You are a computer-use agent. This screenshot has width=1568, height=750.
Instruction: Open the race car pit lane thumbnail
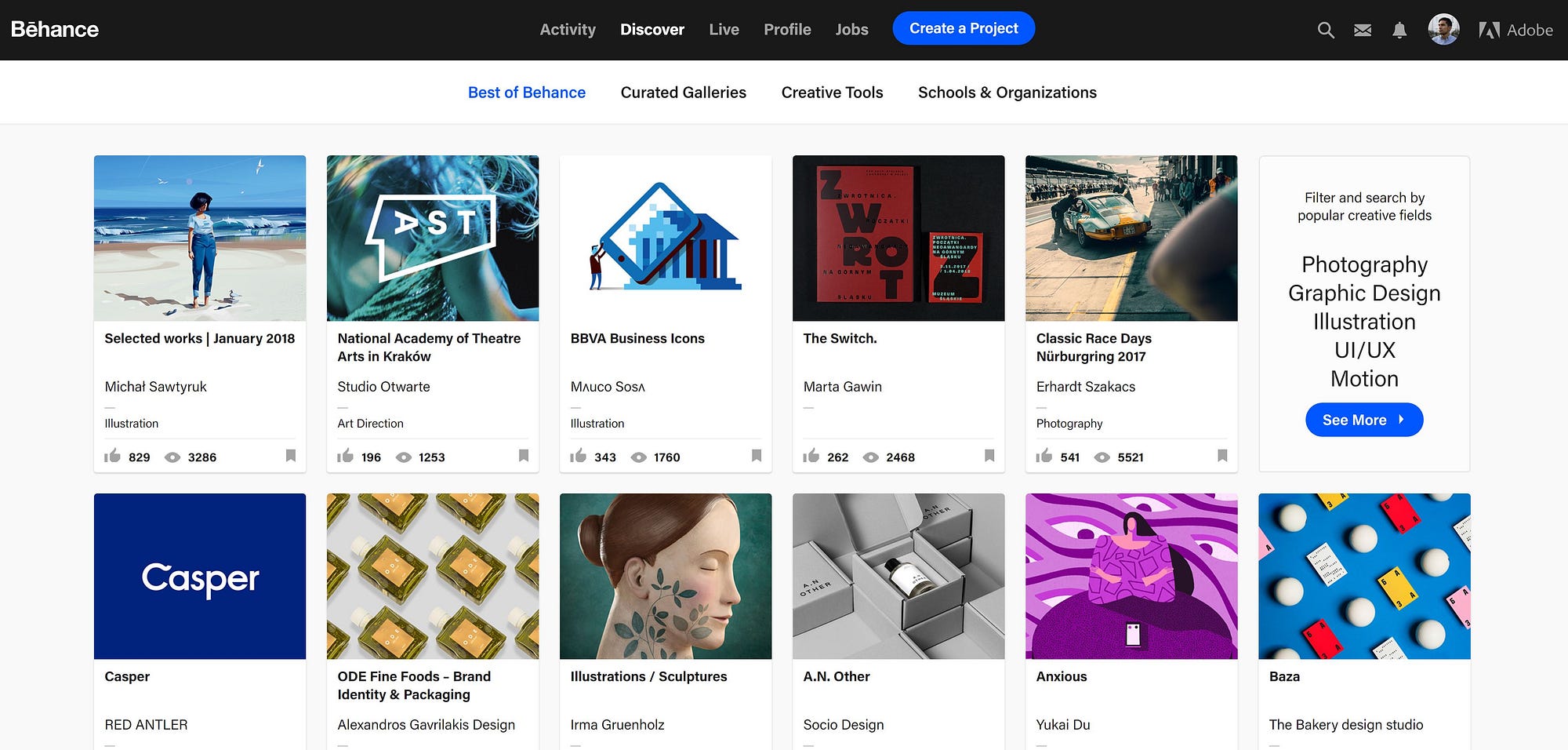tap(1131, 238)
